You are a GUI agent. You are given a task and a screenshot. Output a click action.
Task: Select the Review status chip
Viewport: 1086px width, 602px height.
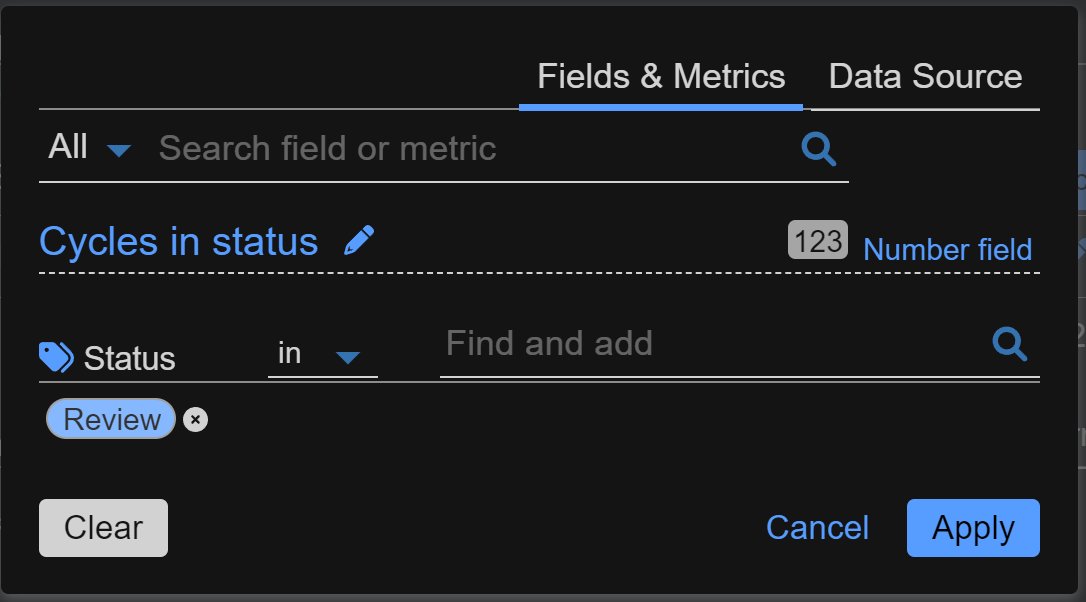[111, 419]
